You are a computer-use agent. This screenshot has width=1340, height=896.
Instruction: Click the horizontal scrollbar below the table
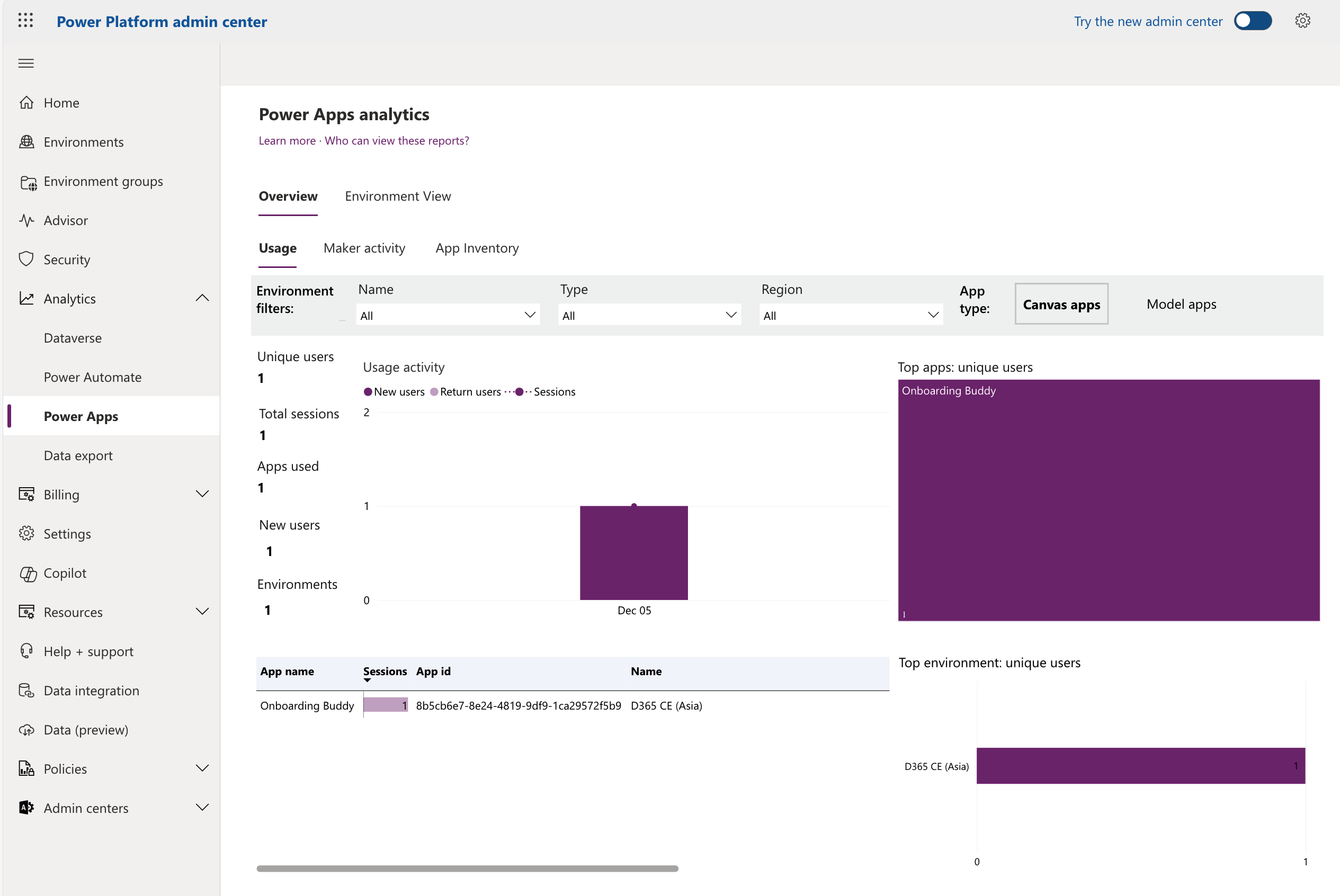(x=467, y=868)
